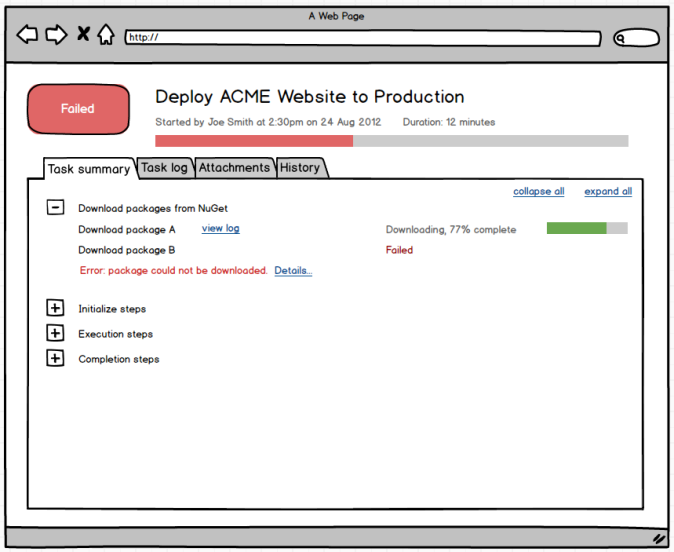Expand the Completion steps section
The height and width of the screenshot is (552, 674).
click(x=56, y=359)
